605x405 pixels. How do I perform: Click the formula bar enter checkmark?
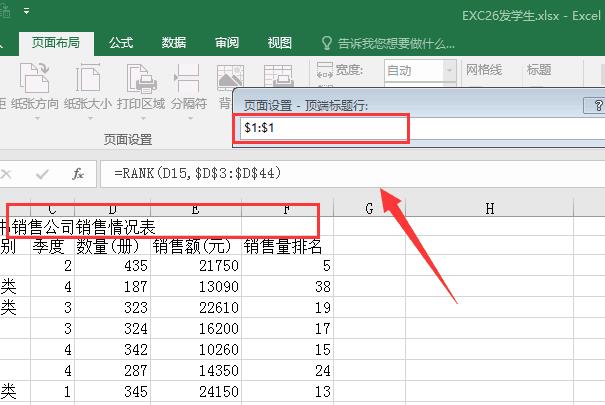pyautogui.click(x=43, y=174)
